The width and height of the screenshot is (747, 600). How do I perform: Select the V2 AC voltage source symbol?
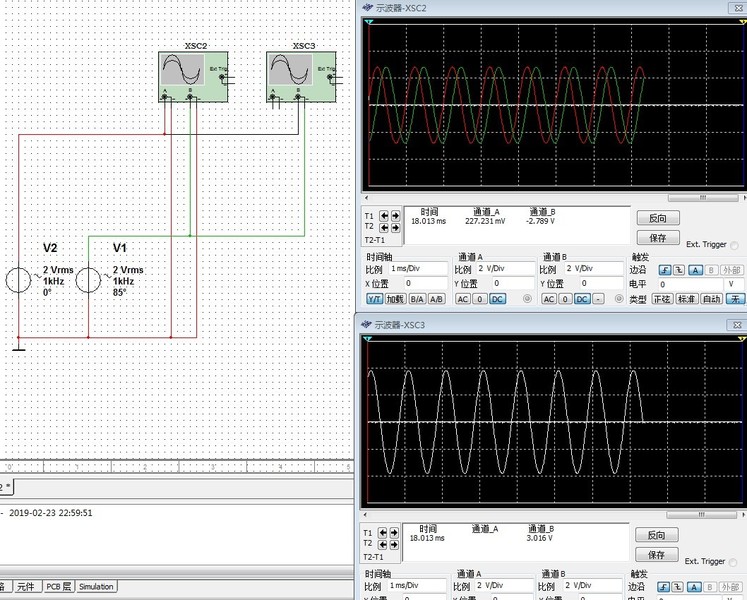(x=18, y=281)
